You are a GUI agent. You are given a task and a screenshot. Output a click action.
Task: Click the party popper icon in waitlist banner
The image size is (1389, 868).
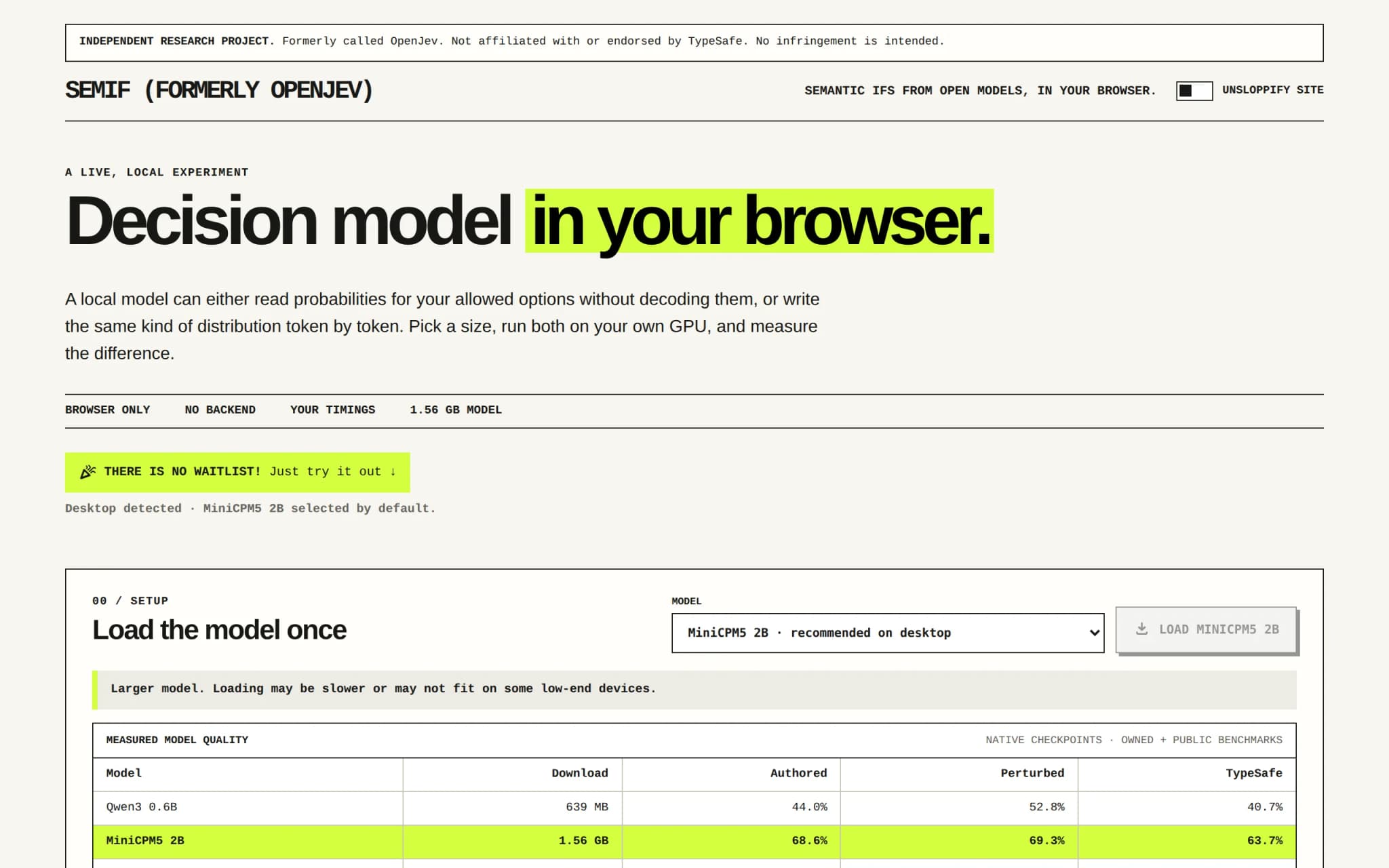point(88,472)
